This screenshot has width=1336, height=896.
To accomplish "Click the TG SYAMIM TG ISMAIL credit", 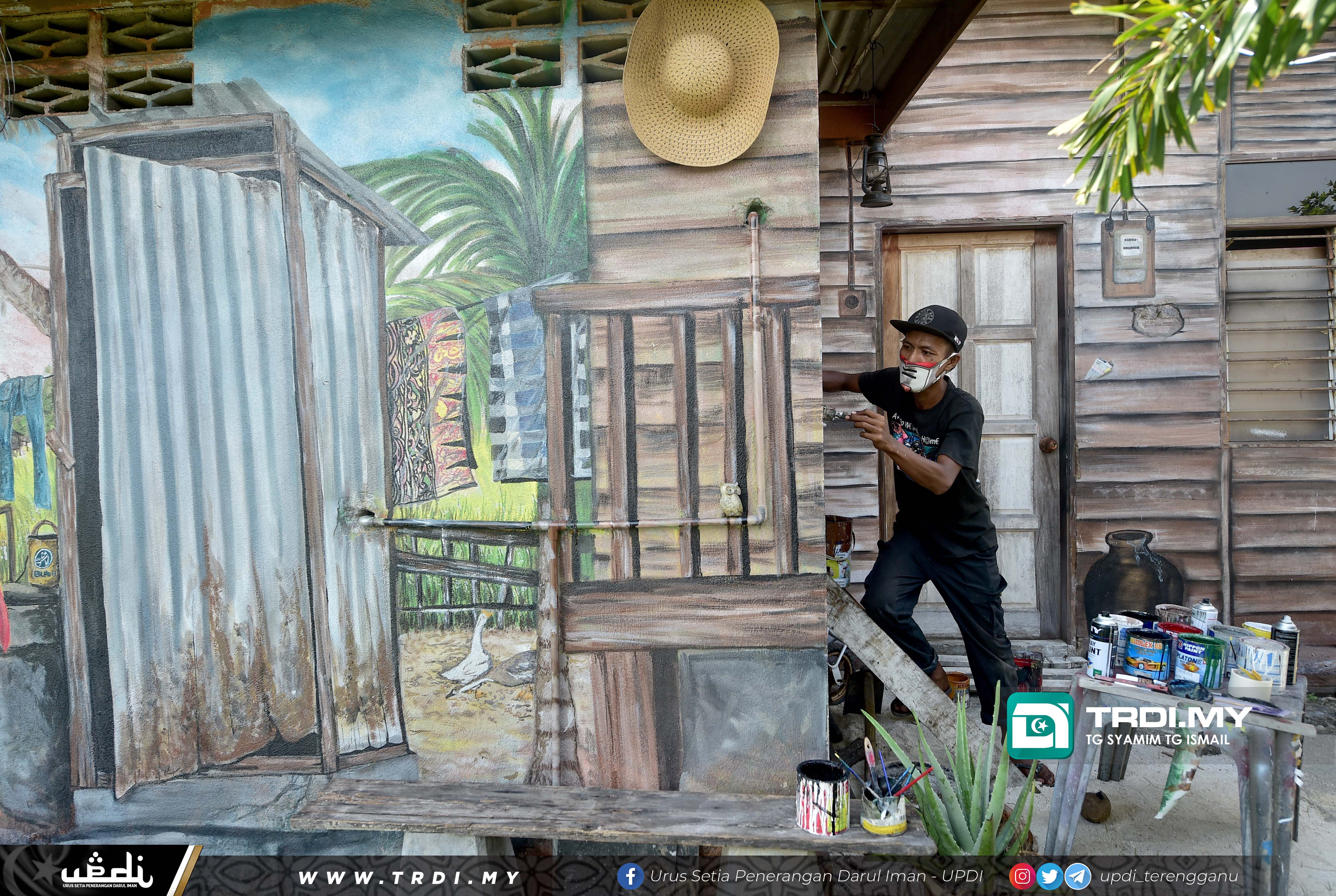I will (x=1157, y=739).
